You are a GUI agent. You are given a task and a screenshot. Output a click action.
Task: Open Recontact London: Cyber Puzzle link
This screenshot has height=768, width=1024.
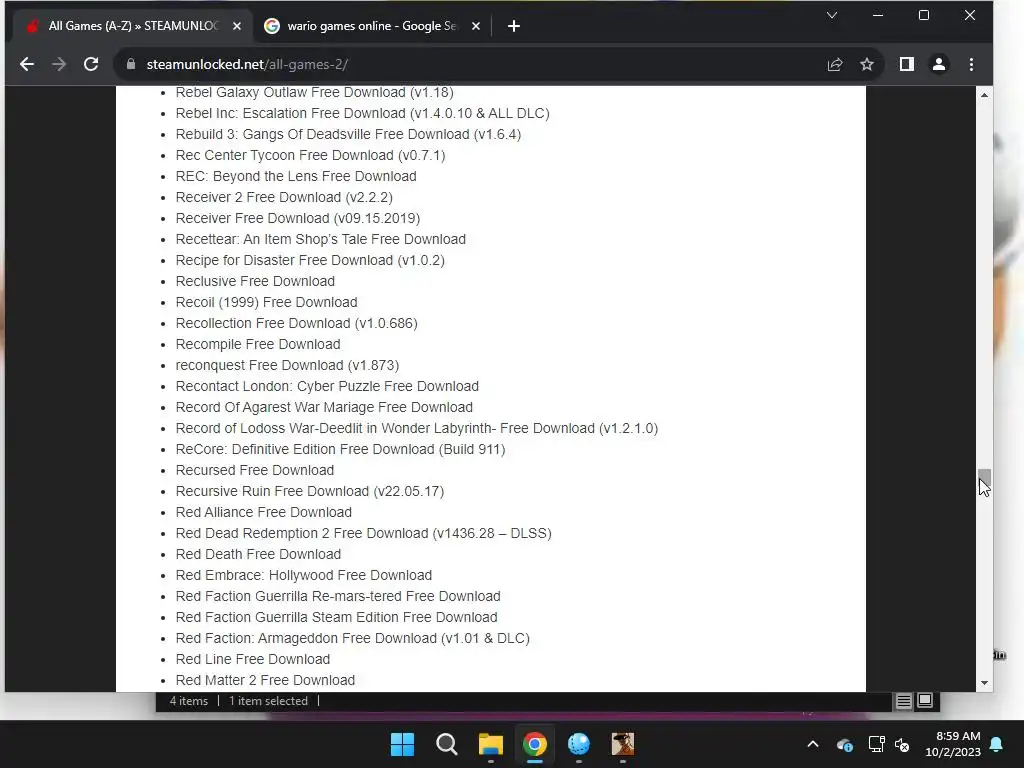[x=327, y=386]
